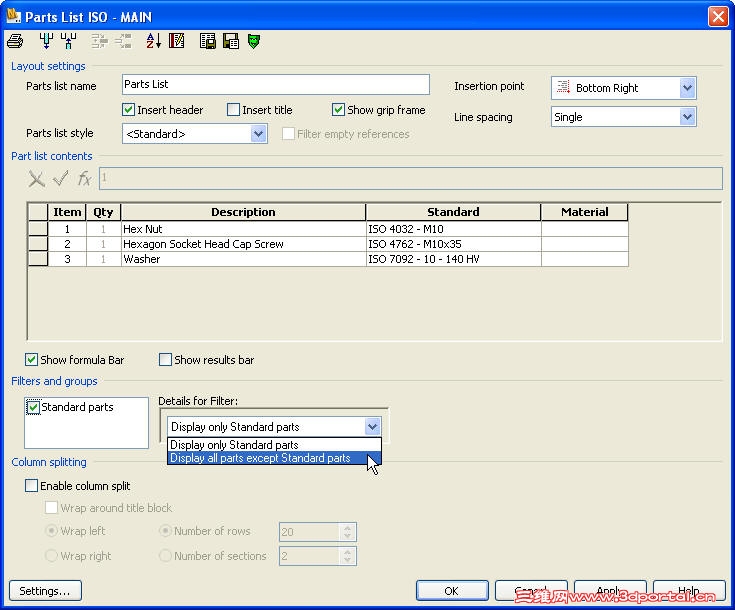The image size is (735, 610).
Task: Select the Wrap left radio button
Action: (x=51, y=531)
